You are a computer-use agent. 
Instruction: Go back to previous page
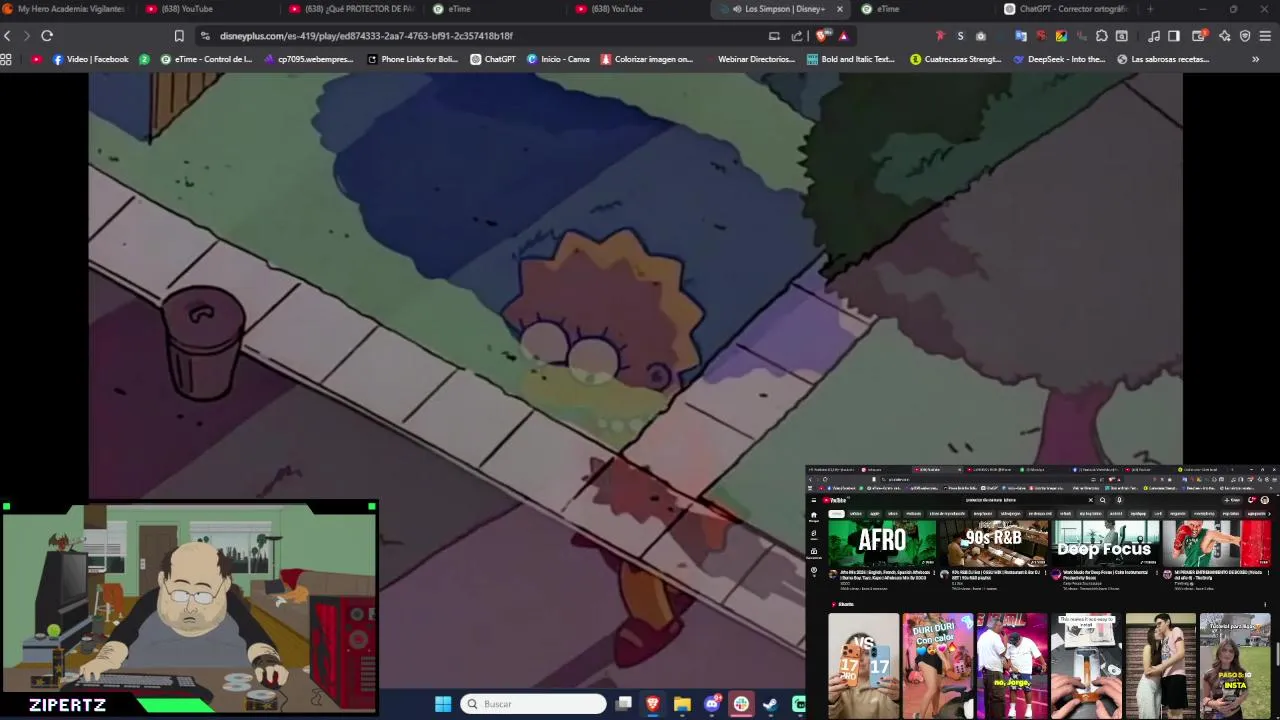7,36
